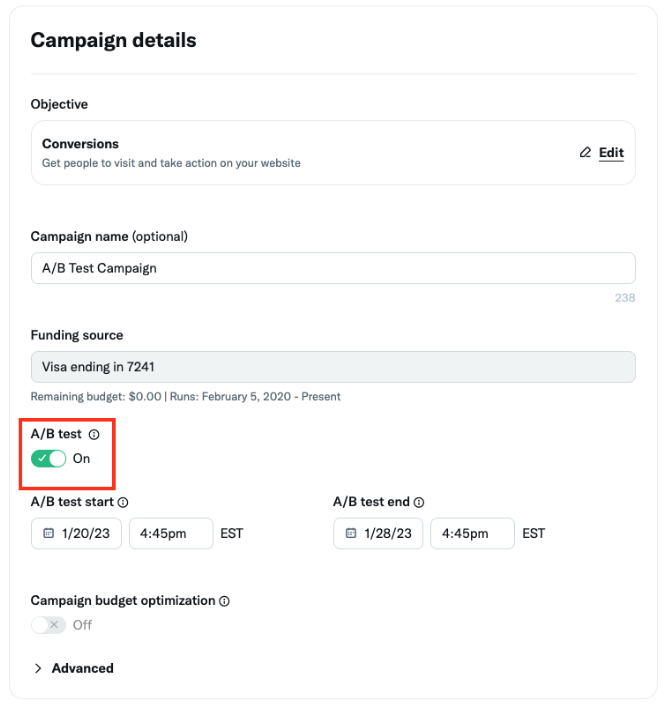Turn off the A/B test toggle

(49, 459)
